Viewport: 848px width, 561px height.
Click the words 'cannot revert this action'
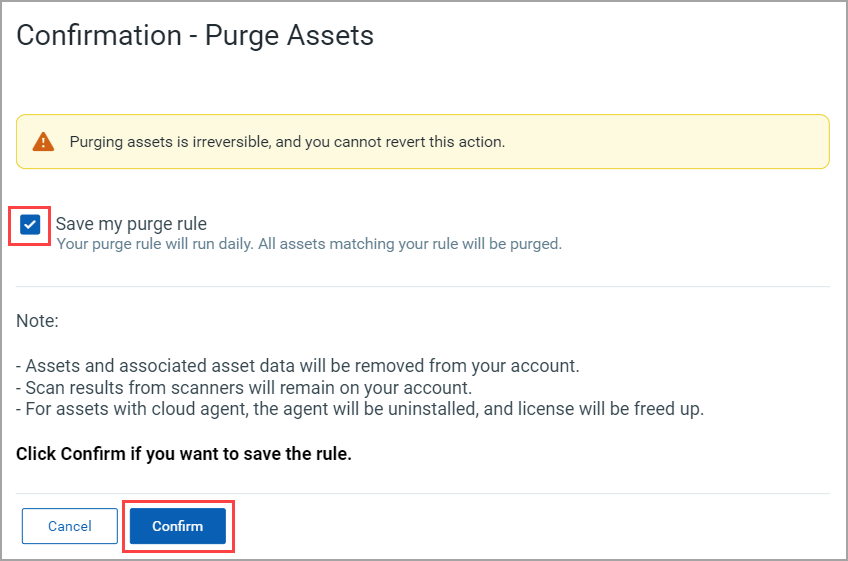[x=419, y=142]
